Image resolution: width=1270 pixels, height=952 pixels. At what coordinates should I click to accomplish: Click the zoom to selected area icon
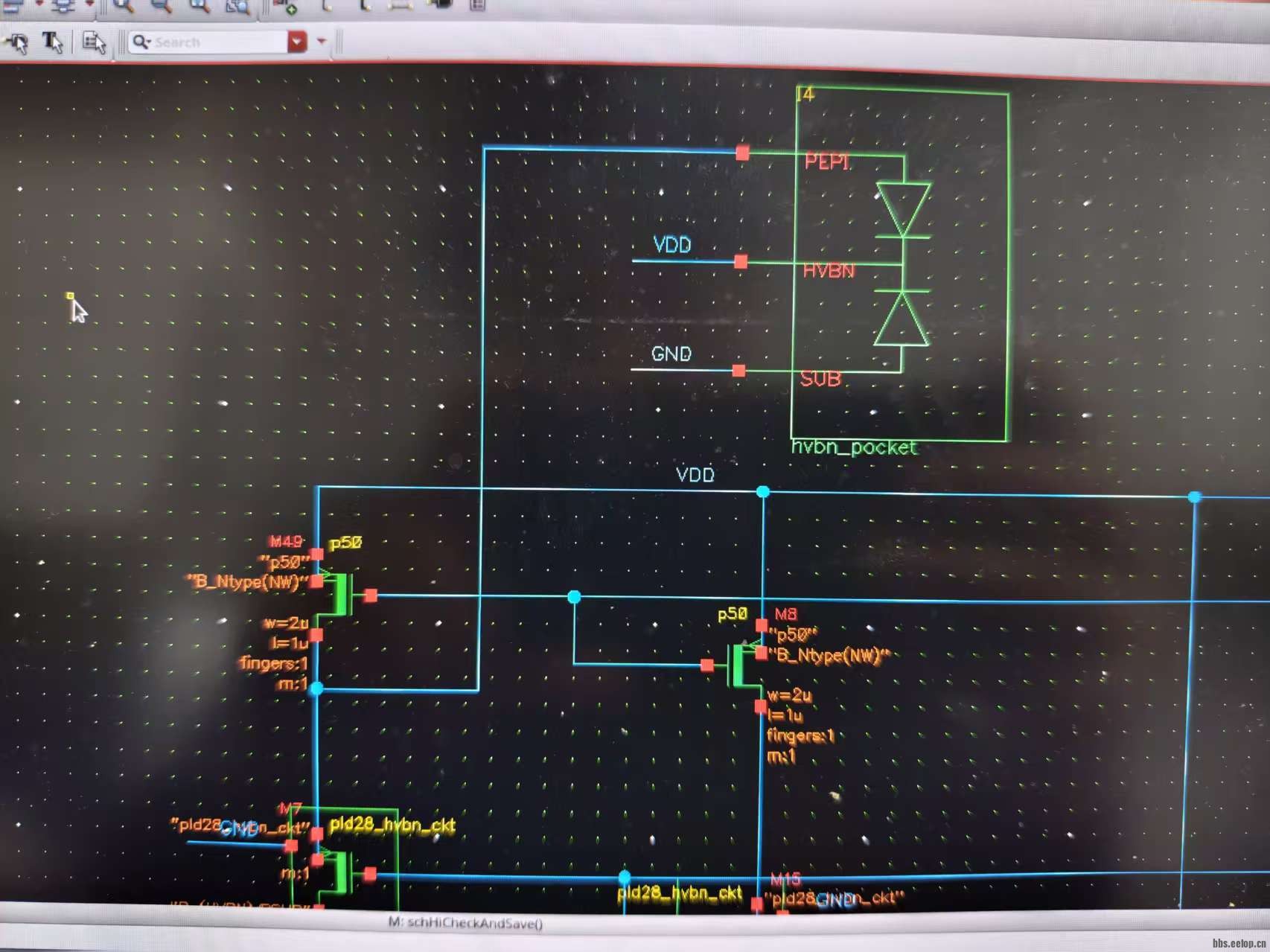237,7
